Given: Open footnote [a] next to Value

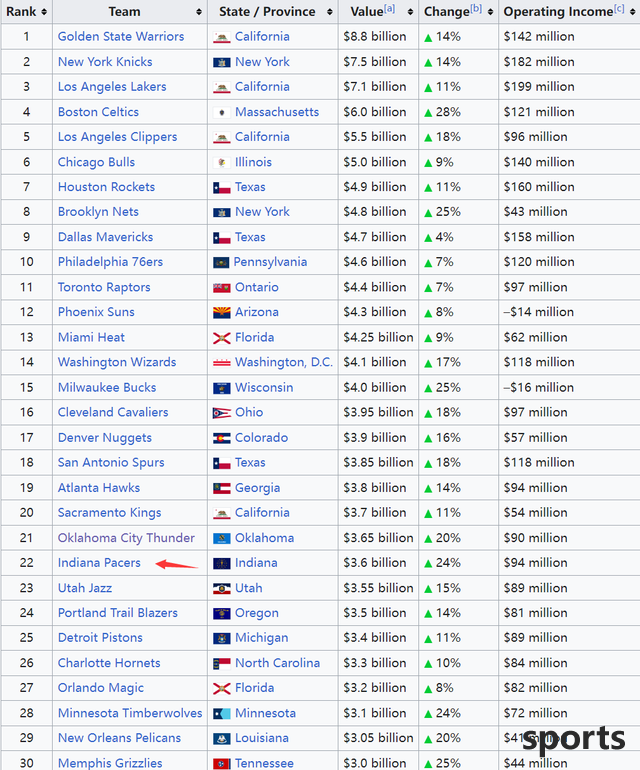Looking at the screenshot, I should click(390, 9).
